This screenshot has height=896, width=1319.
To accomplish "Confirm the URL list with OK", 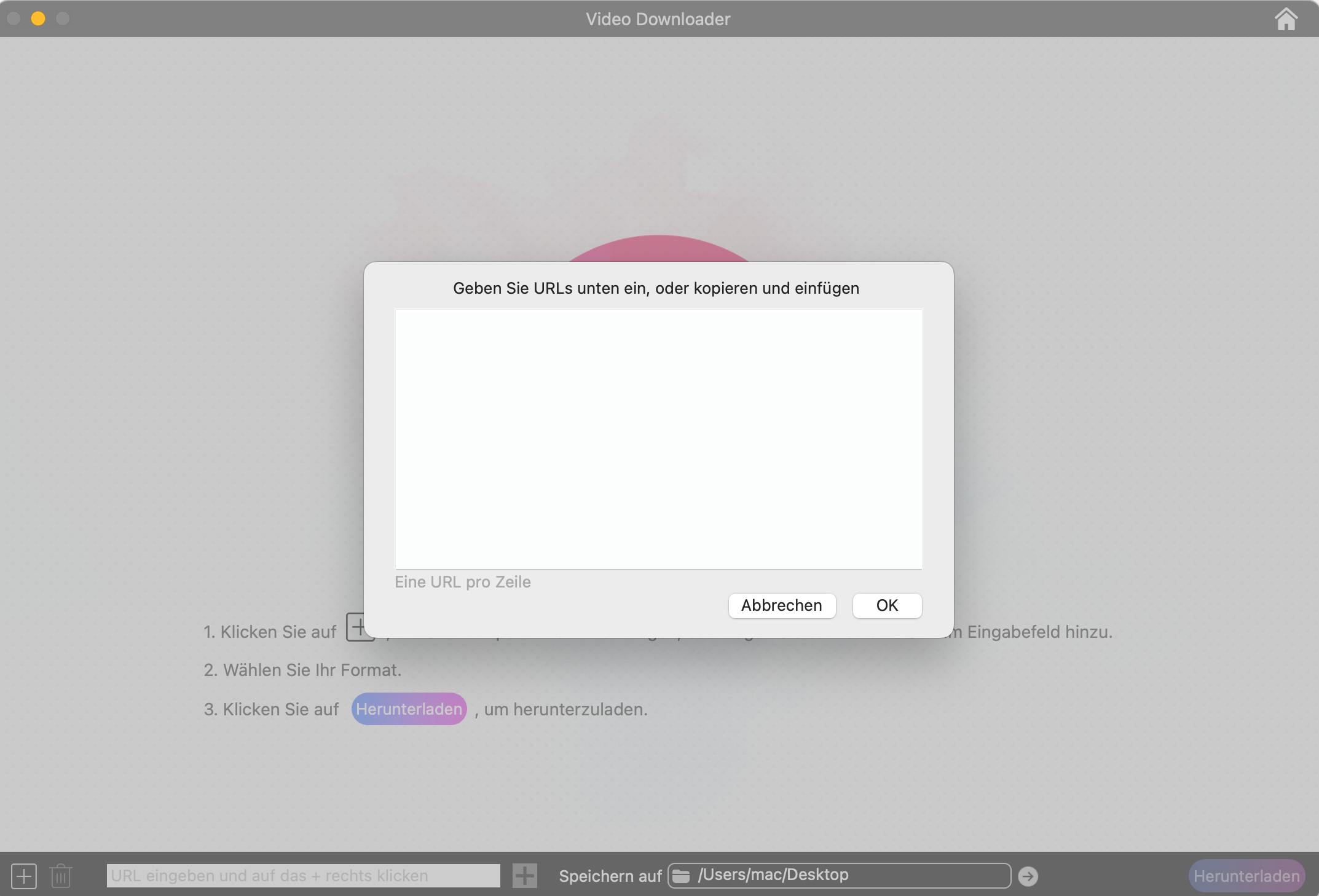I will point(887,605).
